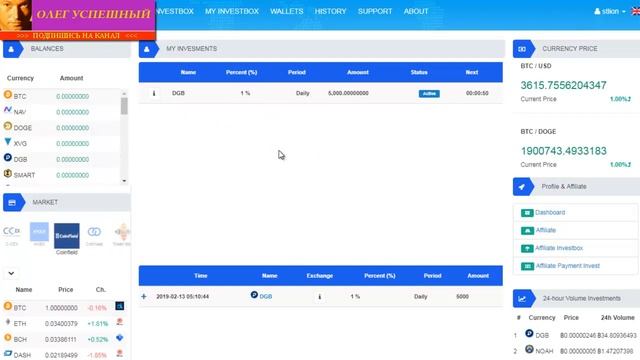This screenshot has height=360, width=640.
Task: Click the Affiliate Payment Invest green icon
Action: pos(527,266)
